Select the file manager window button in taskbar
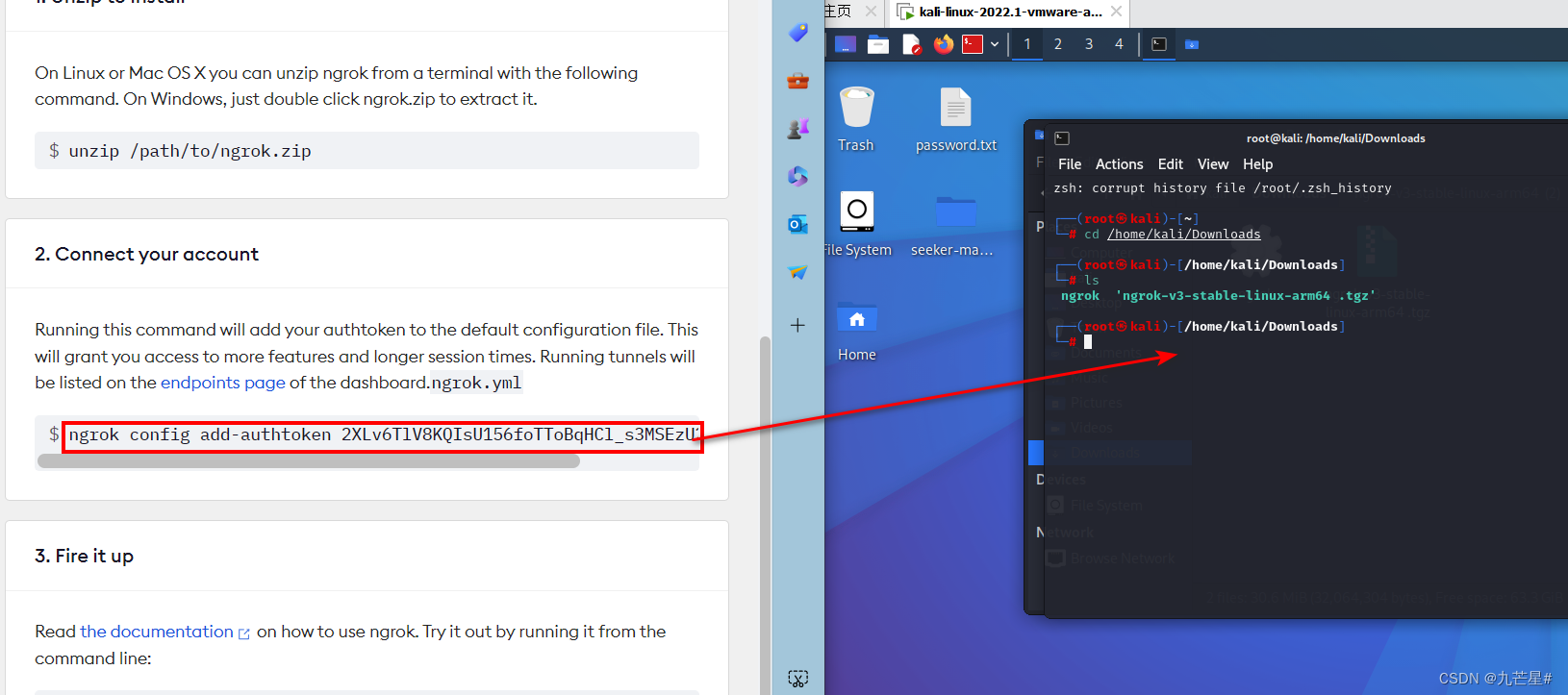1568x695 pixels. click(1192, 44)
